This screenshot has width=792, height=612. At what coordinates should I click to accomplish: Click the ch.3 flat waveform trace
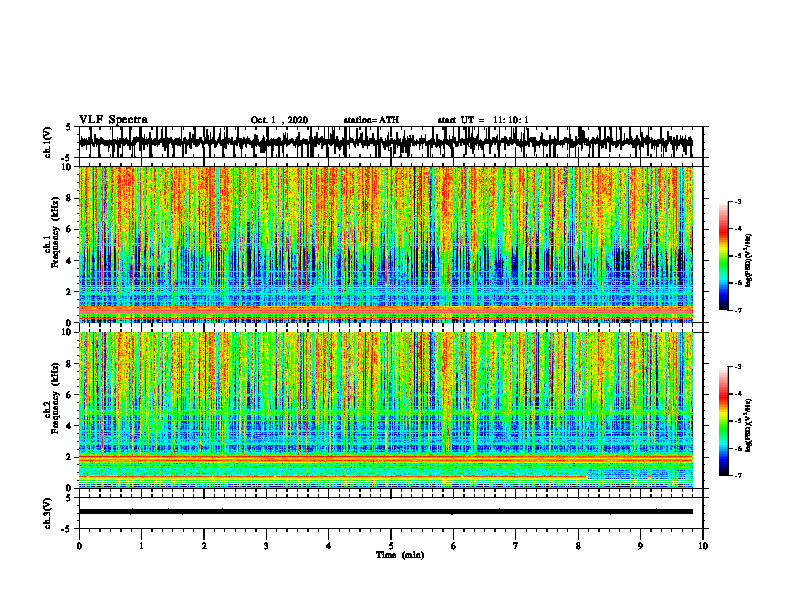[386, 512]
